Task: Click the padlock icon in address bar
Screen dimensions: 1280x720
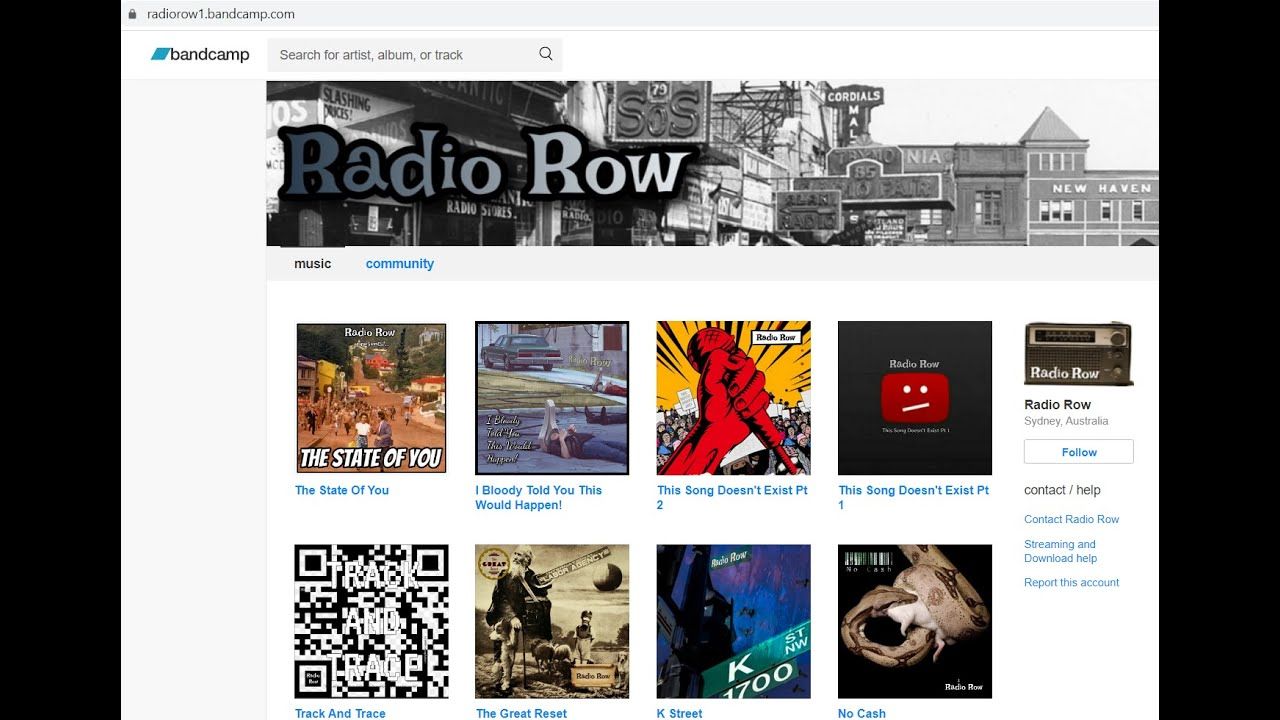Action: coord(132,14)
